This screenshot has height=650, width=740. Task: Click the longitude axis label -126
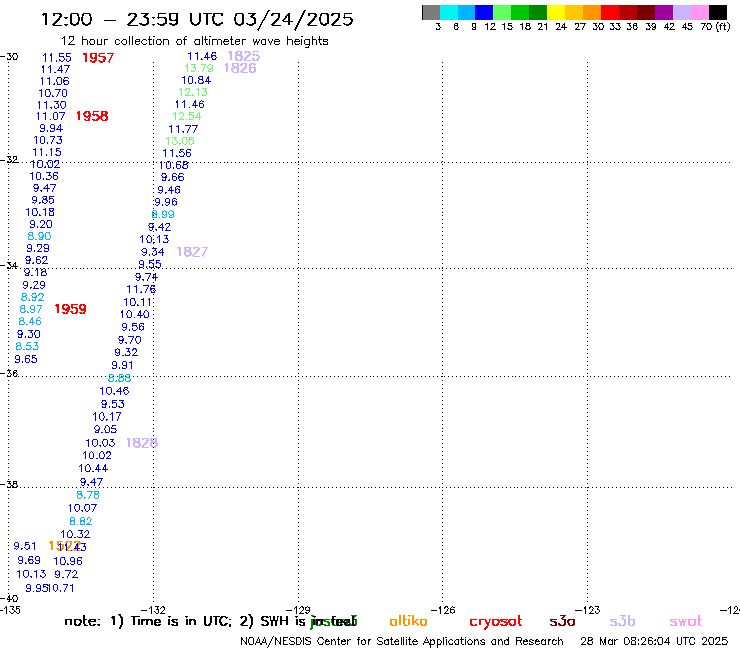(x=443, y=610)
